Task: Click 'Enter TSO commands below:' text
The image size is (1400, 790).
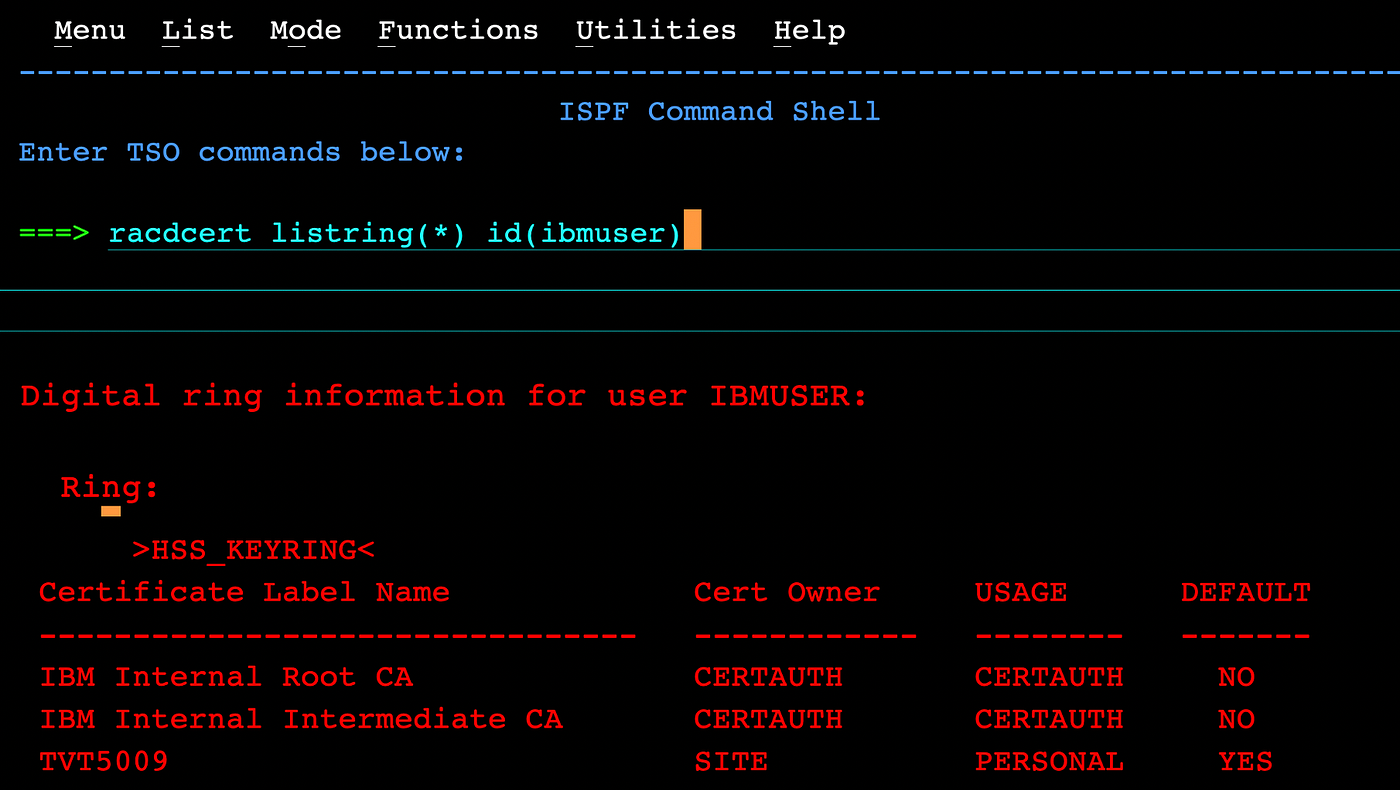Action: 242,152
